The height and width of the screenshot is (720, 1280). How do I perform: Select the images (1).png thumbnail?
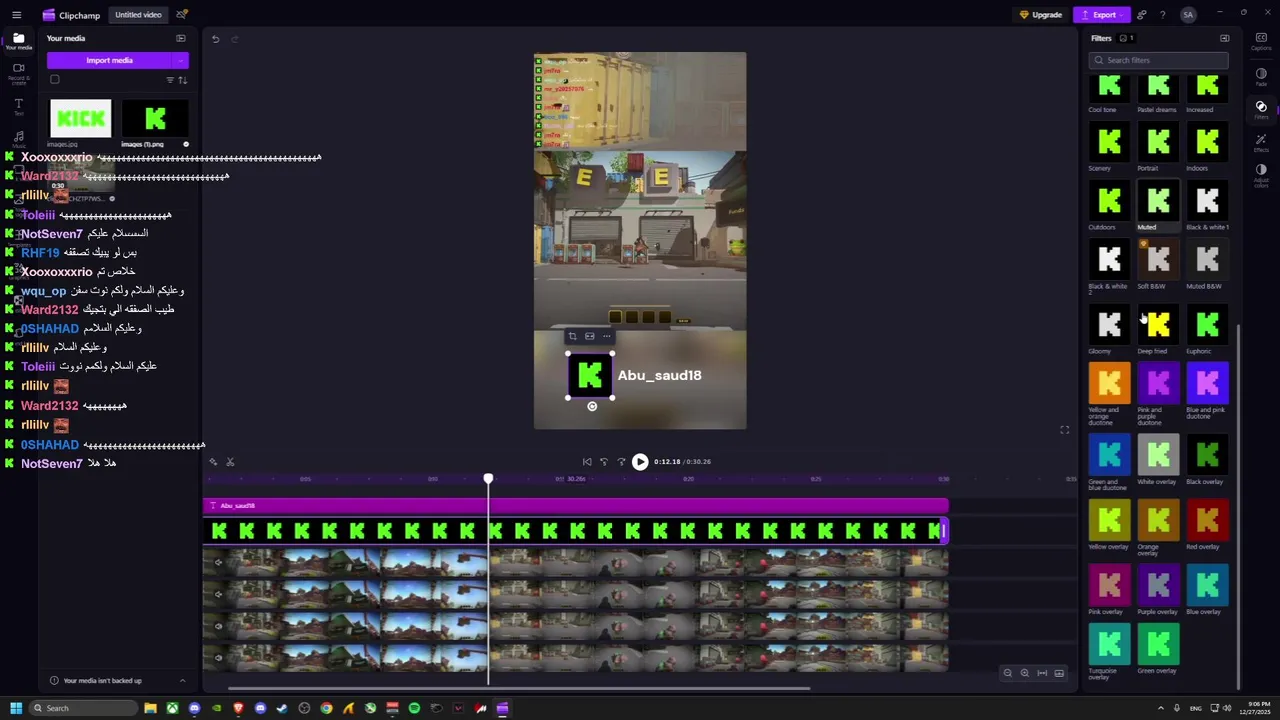click(x=155, y=119)
